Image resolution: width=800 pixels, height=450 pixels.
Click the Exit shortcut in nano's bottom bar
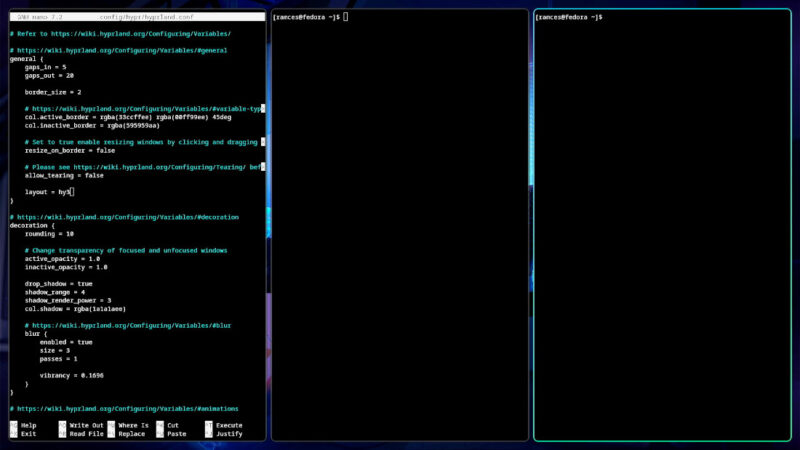point(23,434)
